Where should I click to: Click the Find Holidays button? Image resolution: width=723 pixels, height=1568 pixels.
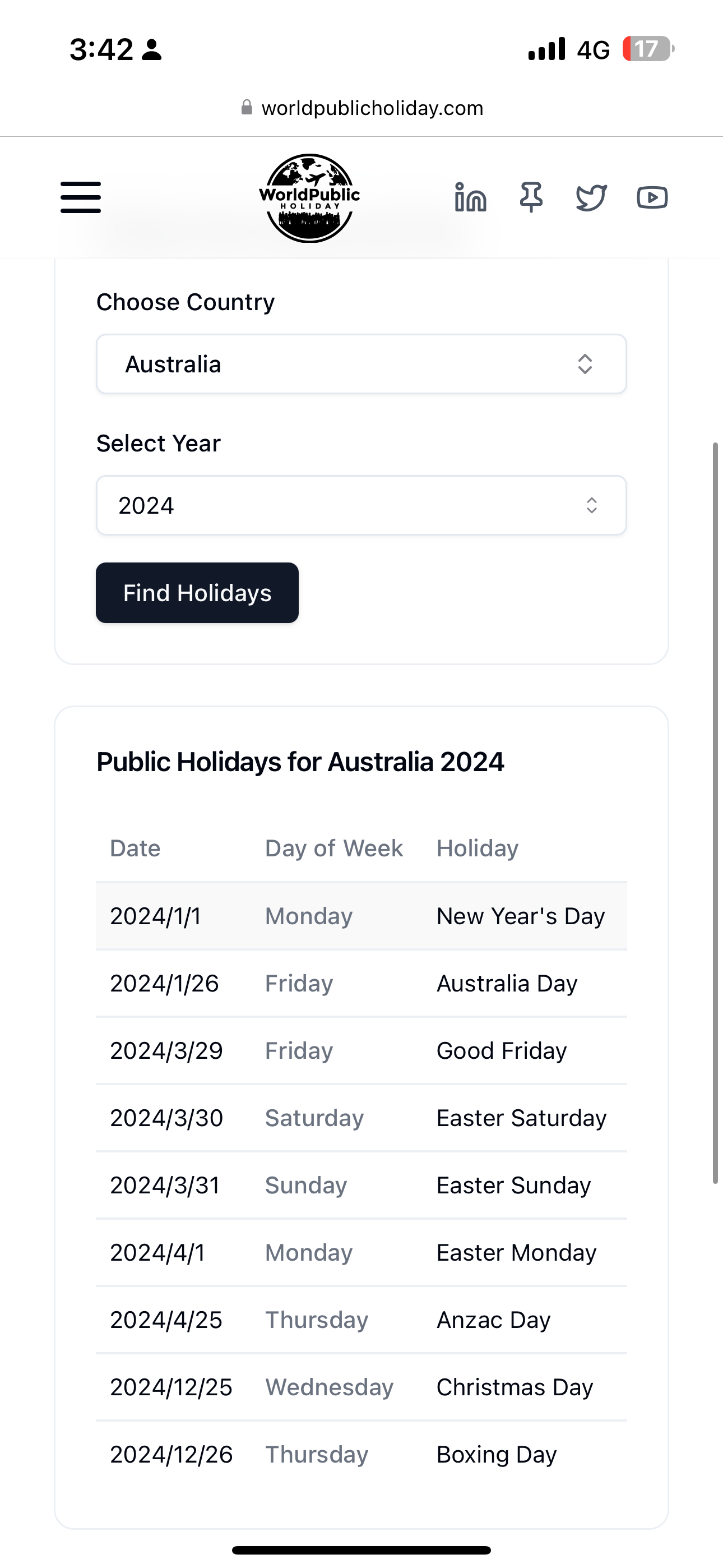197,593
